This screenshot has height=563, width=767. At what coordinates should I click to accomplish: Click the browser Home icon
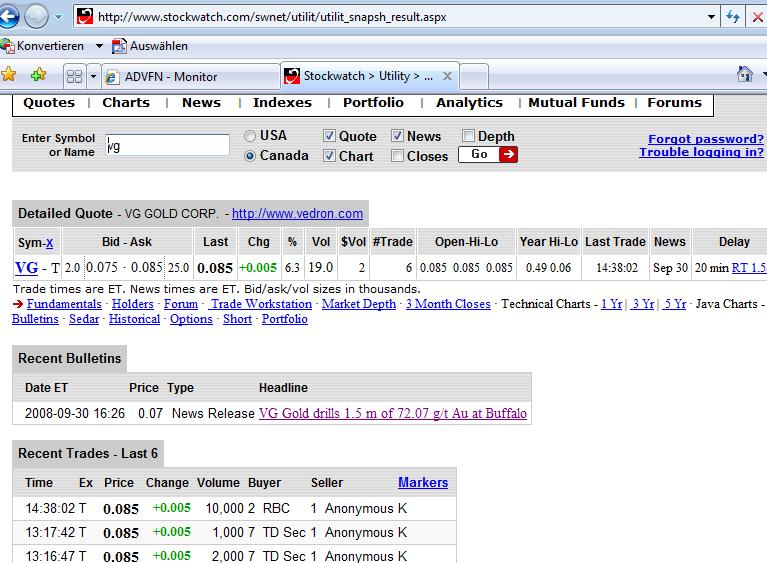point(744,75)
